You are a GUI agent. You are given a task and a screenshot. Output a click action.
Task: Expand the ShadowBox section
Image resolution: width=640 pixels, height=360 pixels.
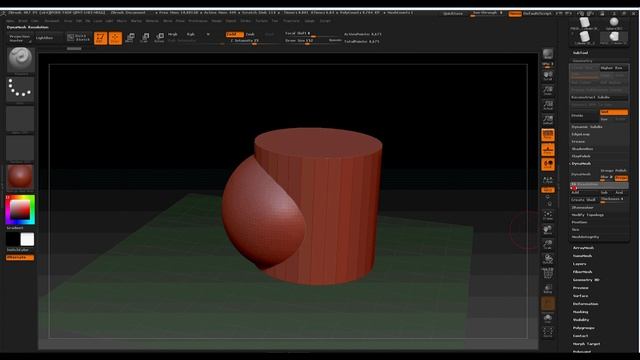(x=582, y=149)
